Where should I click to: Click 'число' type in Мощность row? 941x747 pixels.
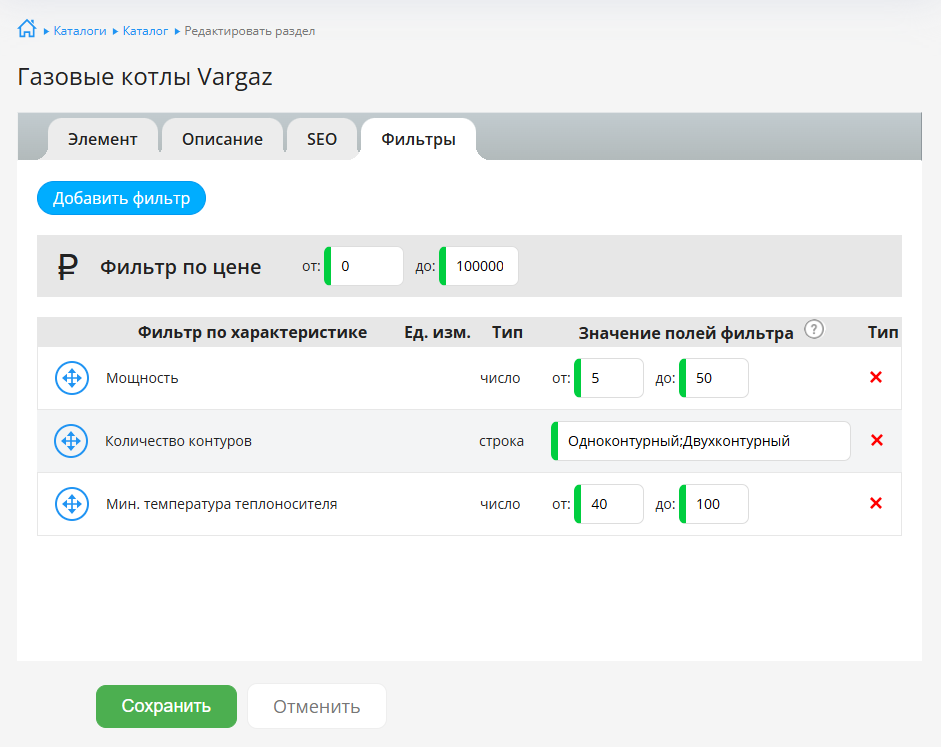(500, 379)
